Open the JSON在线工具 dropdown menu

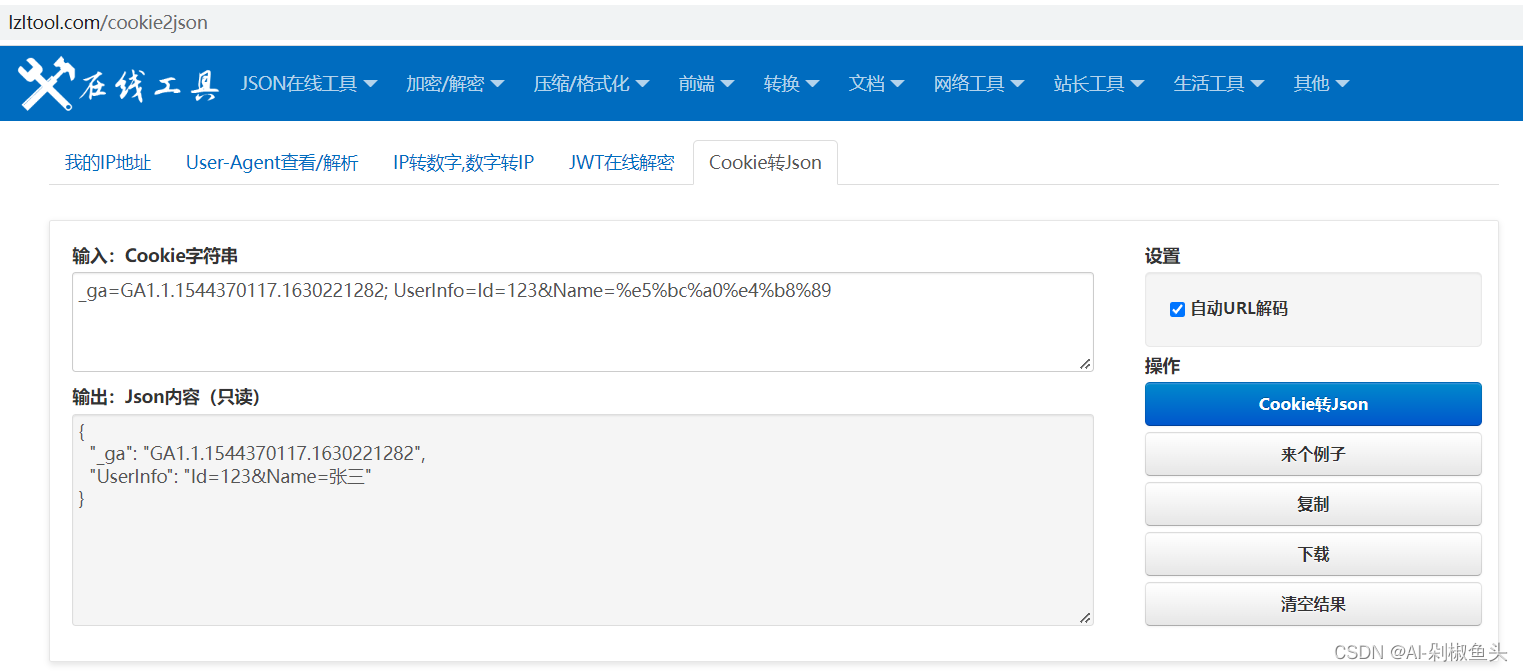tap(309, 83)
